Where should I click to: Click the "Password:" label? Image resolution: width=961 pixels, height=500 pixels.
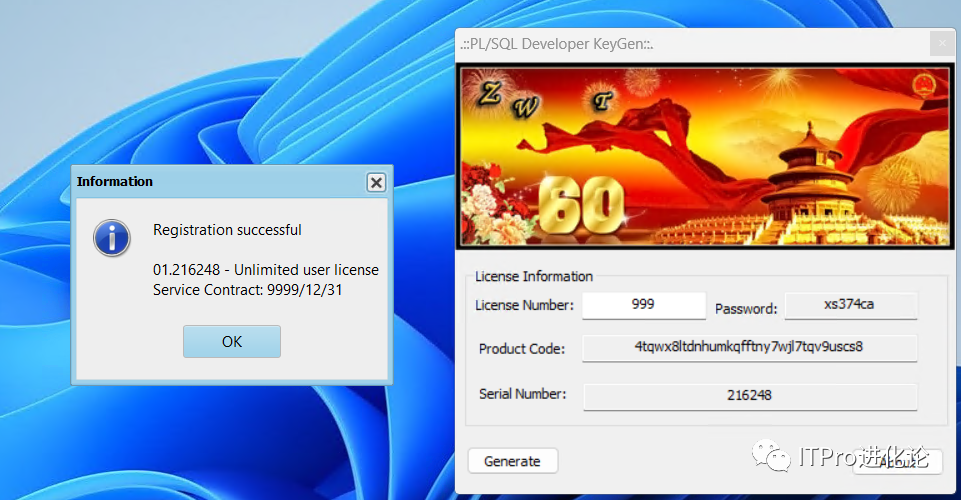[746, 309]
